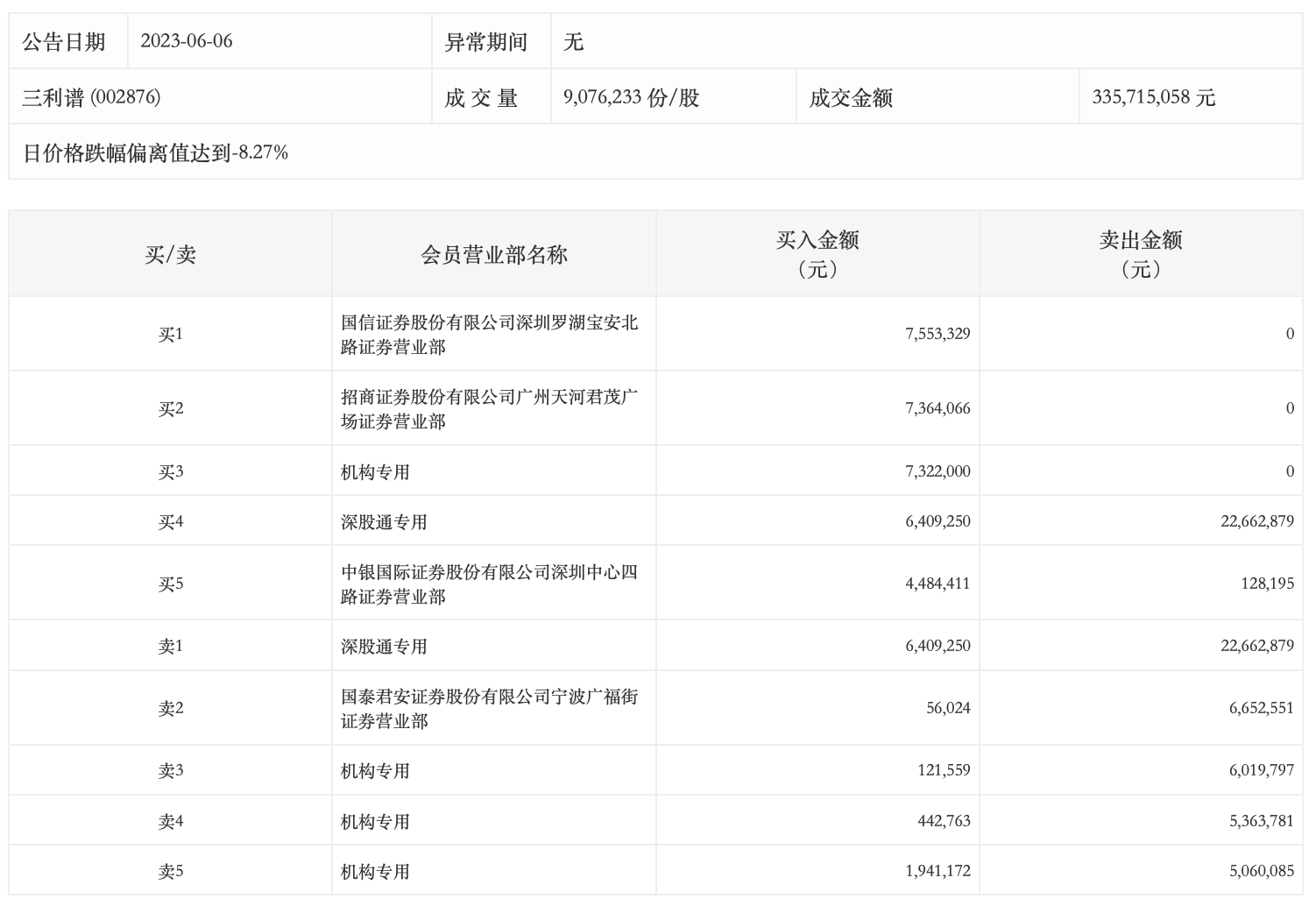
Task: Select buy amount 4,484,411
Action: [x=937, y=584]
